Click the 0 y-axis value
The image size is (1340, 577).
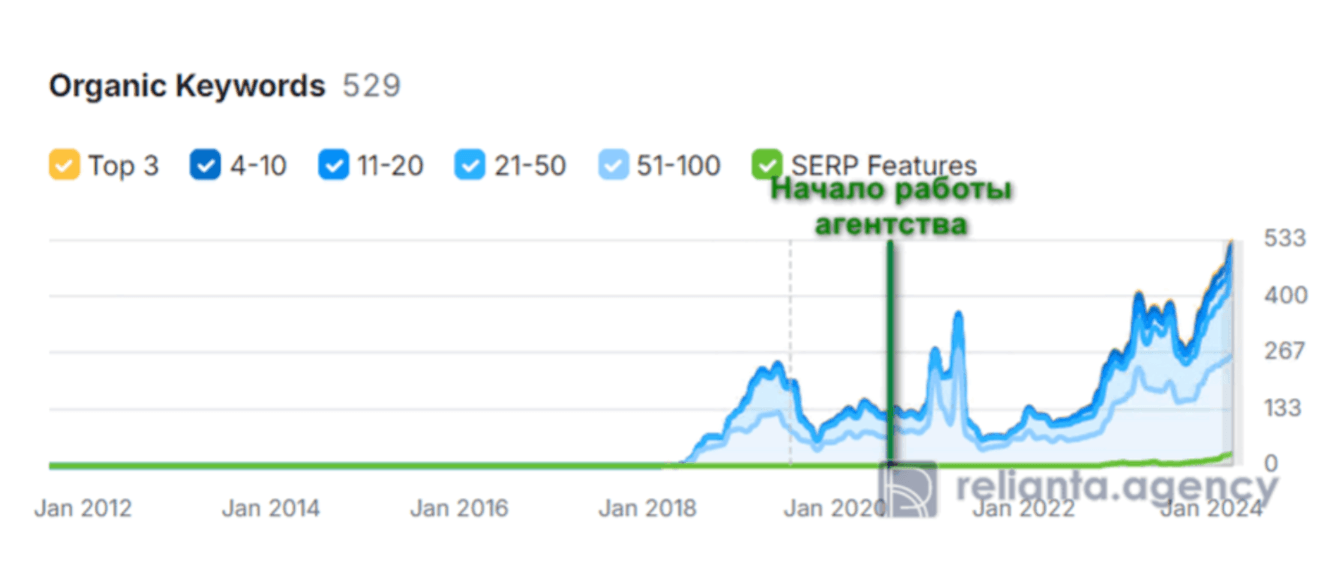[1271, 464]
